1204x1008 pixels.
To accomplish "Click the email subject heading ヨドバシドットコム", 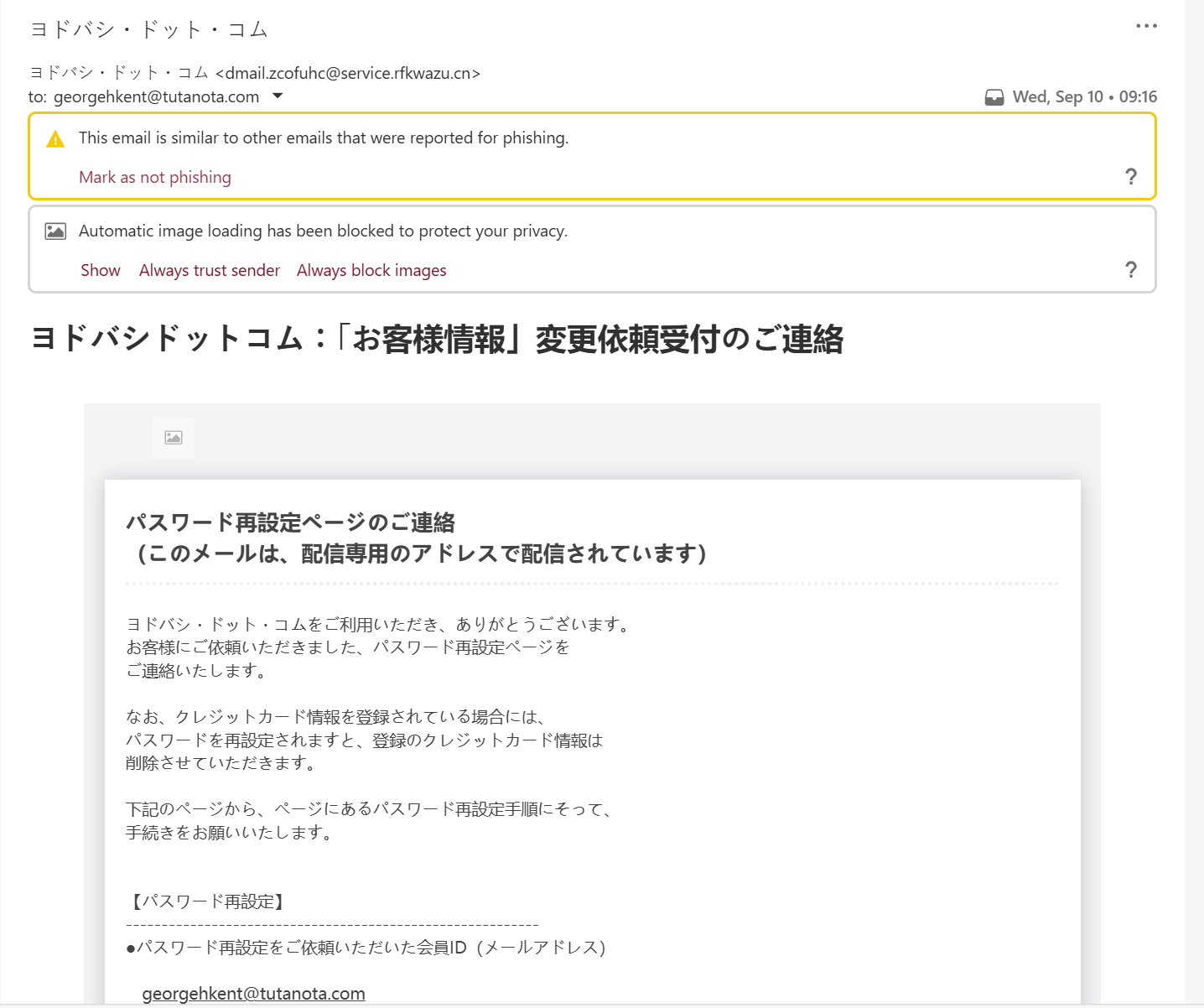I will pyautogui.click(x=437, y=339).
